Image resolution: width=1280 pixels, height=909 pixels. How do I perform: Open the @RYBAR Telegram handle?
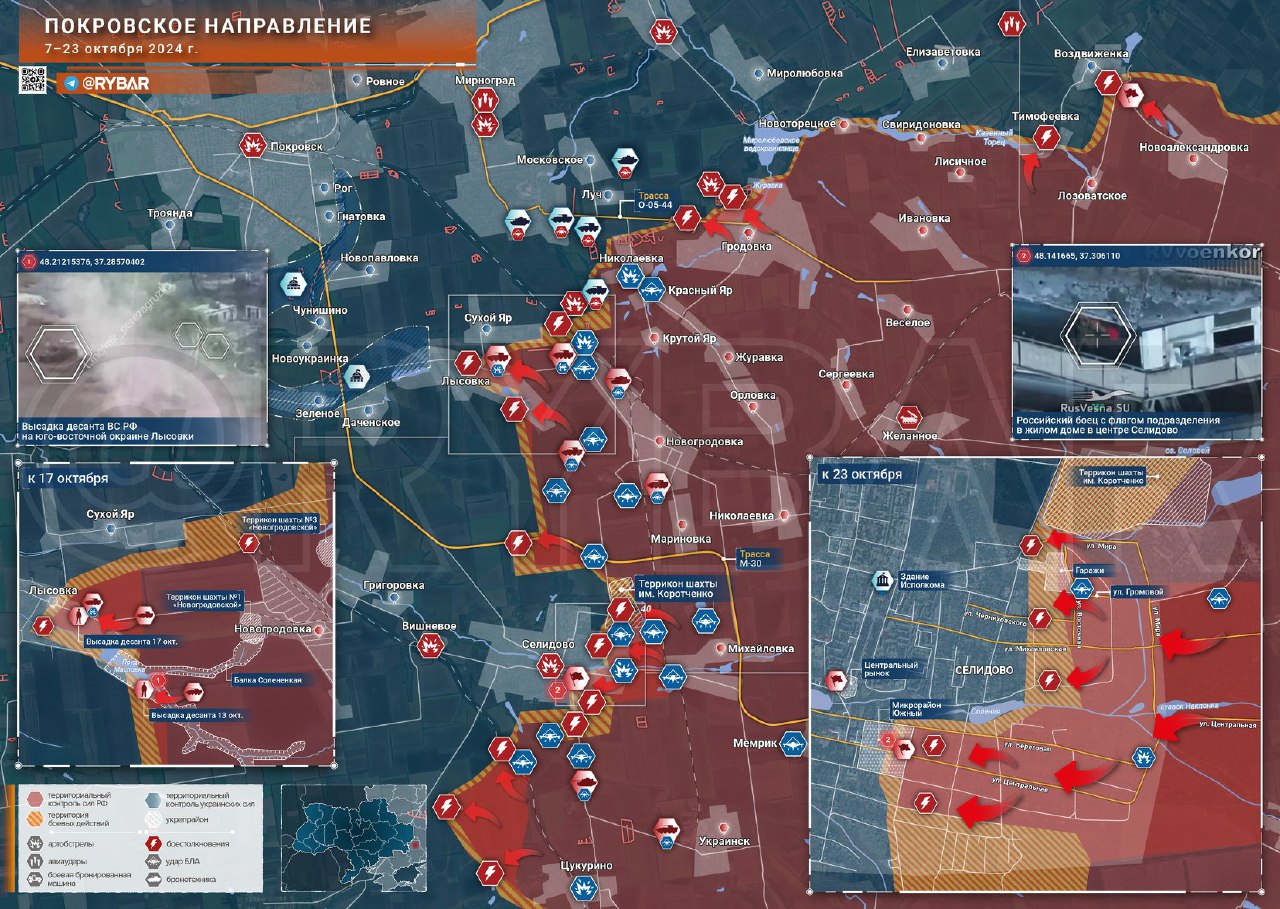coord(108,83)
